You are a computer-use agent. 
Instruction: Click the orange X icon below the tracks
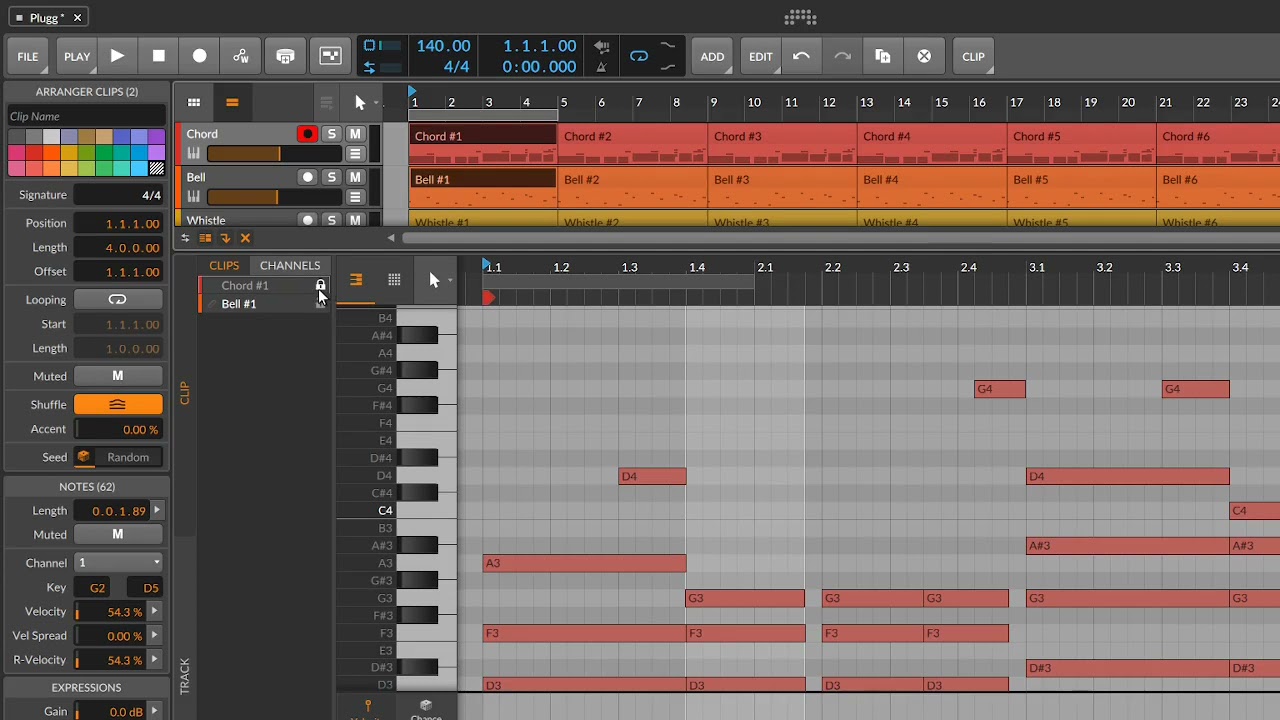245,238
